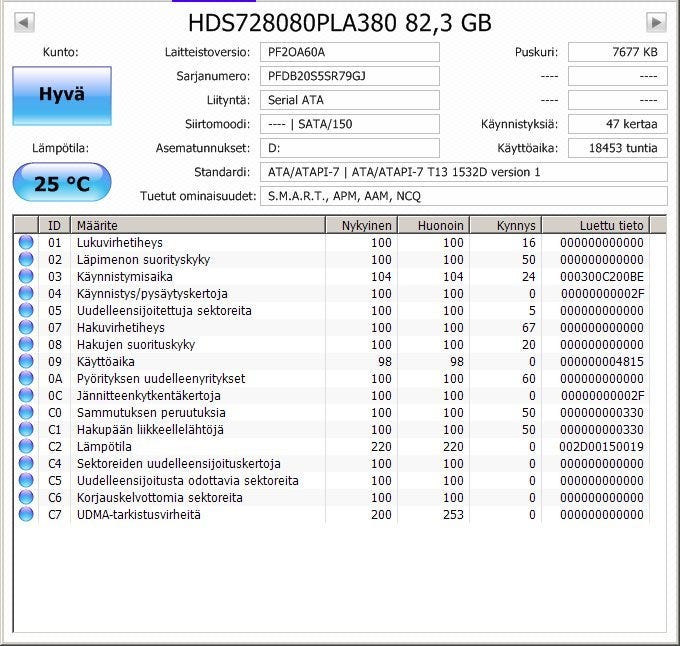Select the Hakuvirhetiheys attribute name
The image size is (680, 646).
click(121, 327)
